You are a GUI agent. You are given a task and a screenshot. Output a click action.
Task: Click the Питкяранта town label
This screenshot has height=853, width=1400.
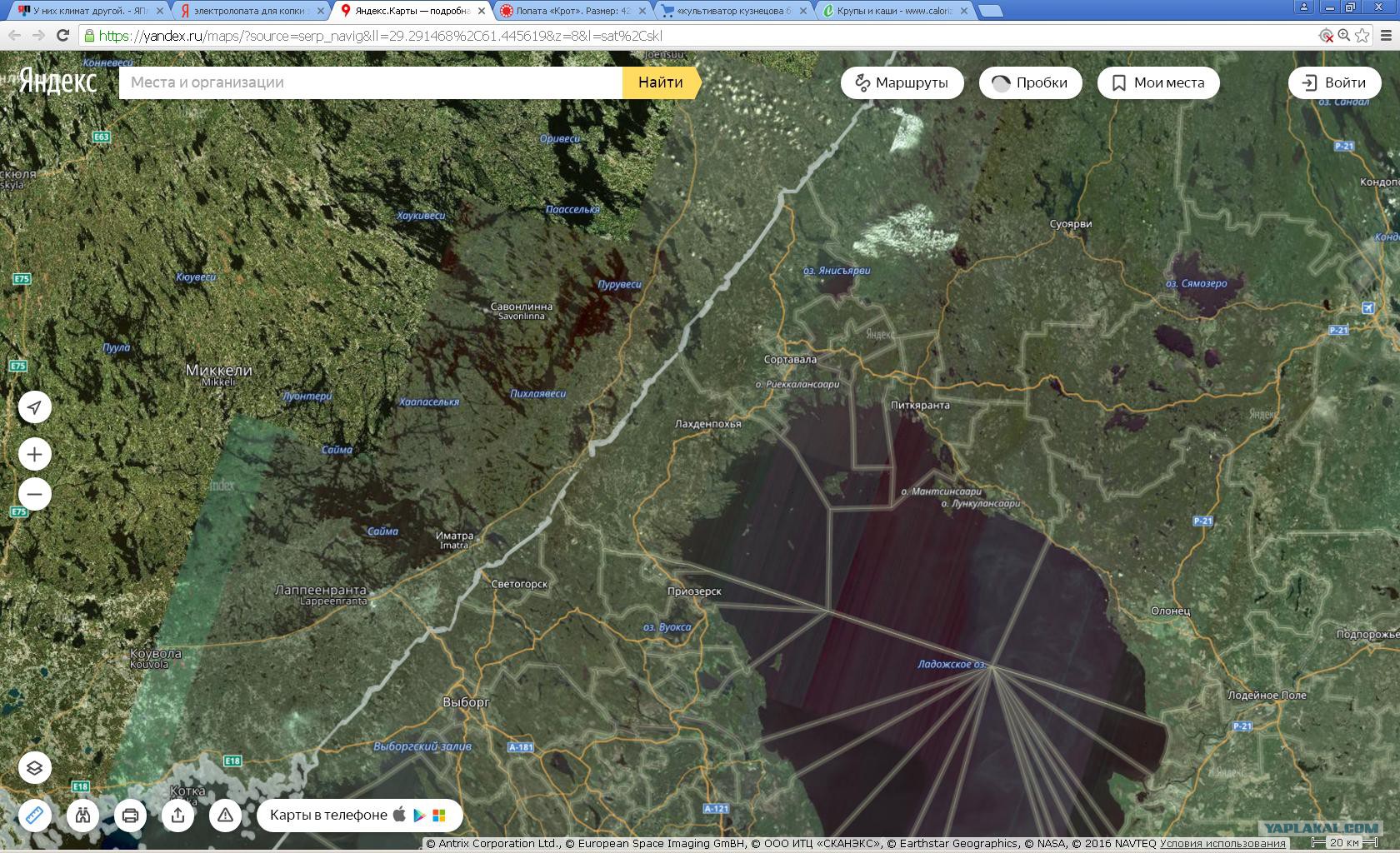(919, 405)
